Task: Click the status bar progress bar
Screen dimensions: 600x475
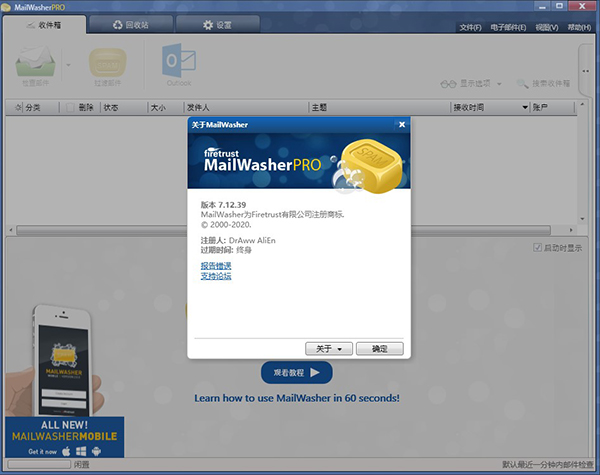Action: 39,464
